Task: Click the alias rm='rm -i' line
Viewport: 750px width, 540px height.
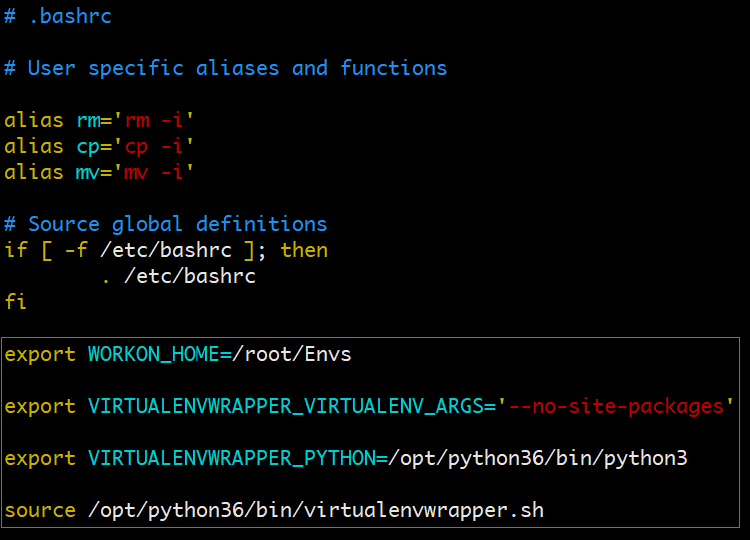Action: click(x=99, y=121)
